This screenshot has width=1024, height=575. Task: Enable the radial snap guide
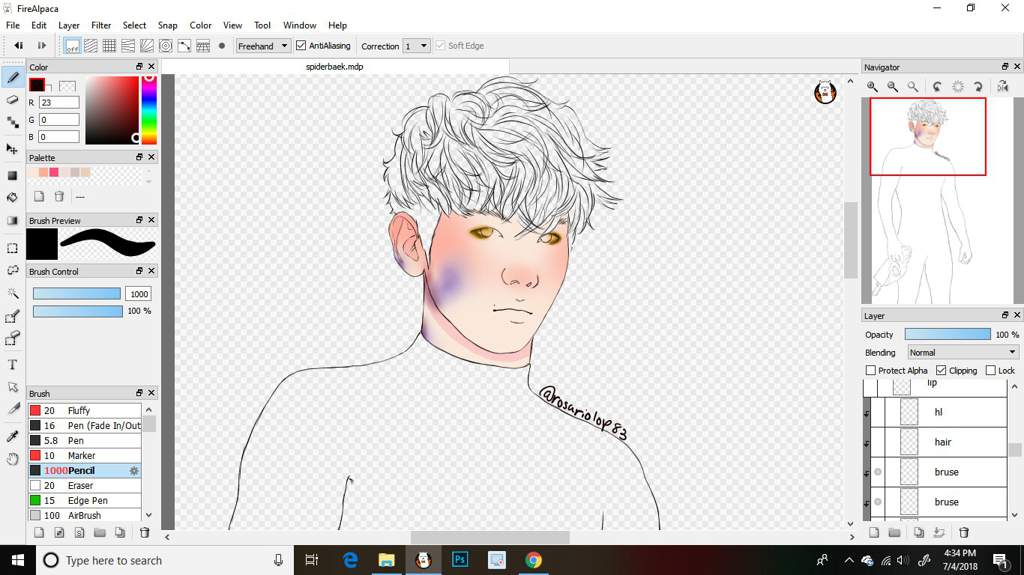(147, 46)
